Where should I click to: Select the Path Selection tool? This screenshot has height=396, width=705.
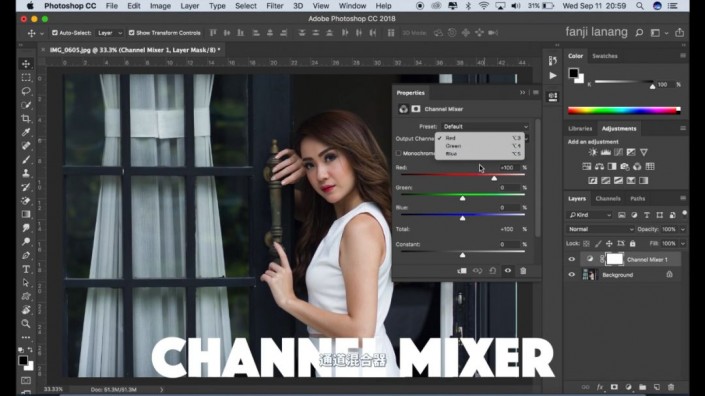26,283
